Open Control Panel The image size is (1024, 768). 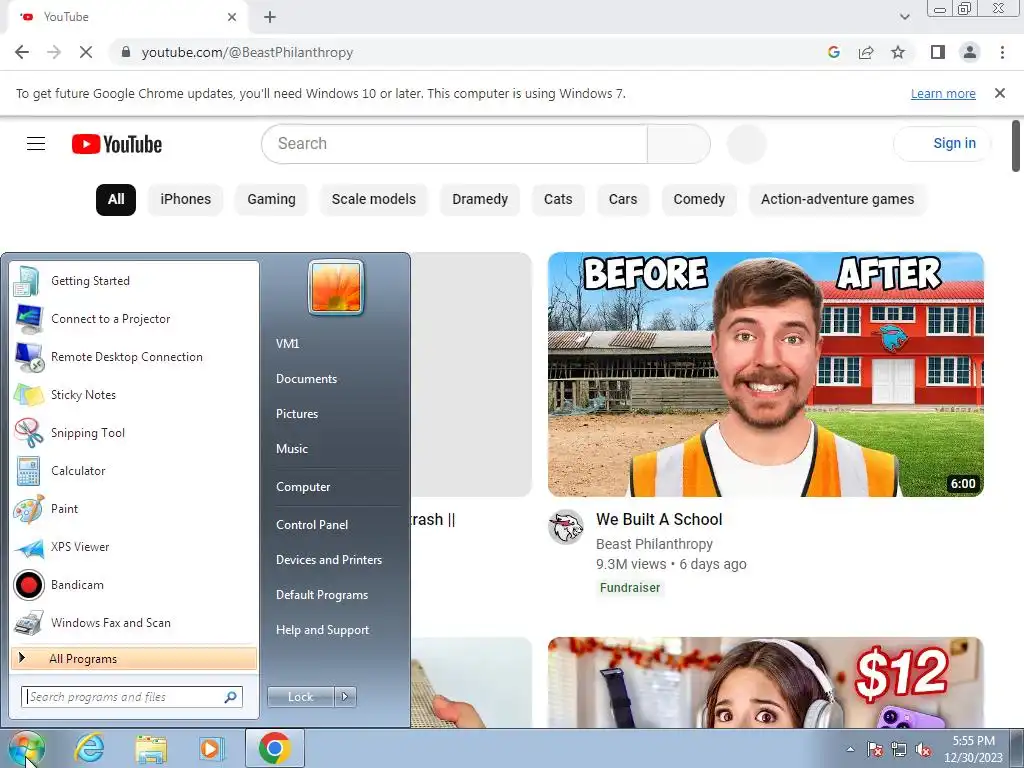point(312,525)
